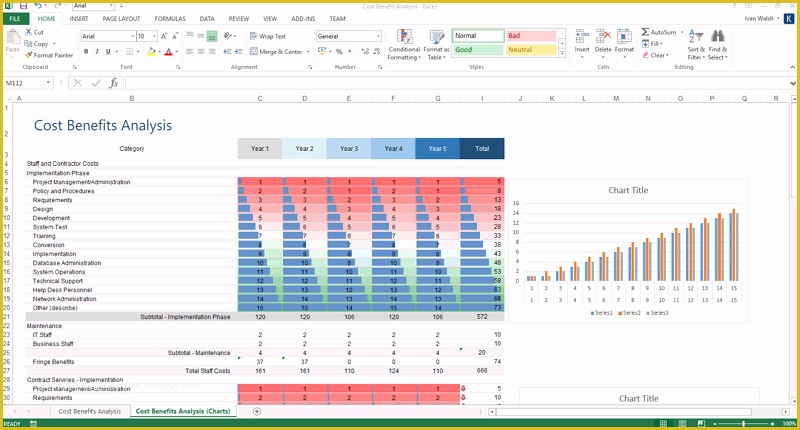
Task: Pick the yellow fill color bucket
Action: (x=152, y=52)
